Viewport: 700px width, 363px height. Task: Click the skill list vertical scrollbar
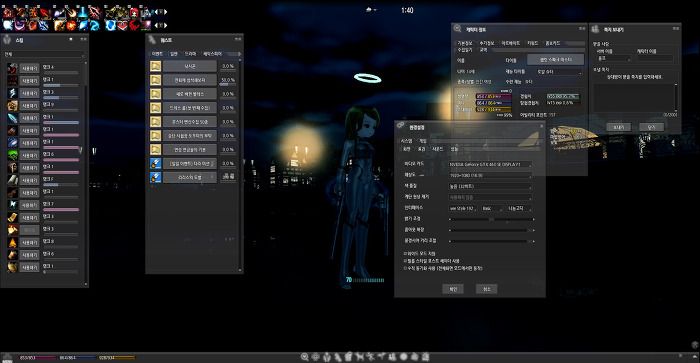click(86, 173)
